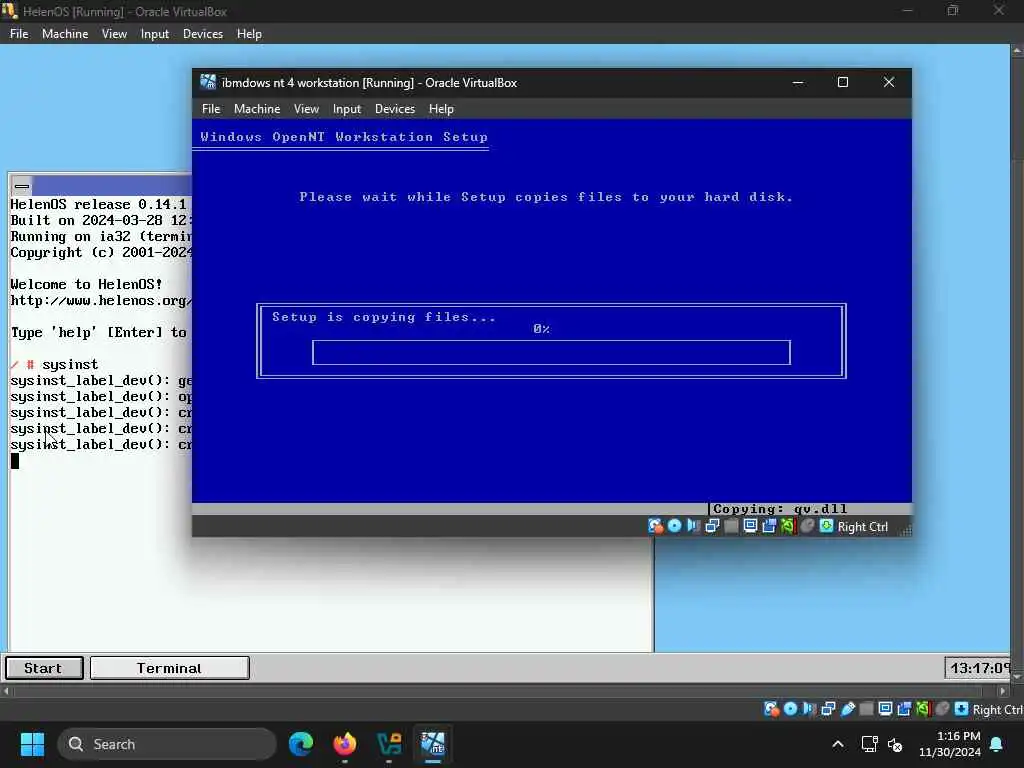1024x768 pixels.
Task: Open Input menu in HelenOS VirtualBox window
Action: 155,34
